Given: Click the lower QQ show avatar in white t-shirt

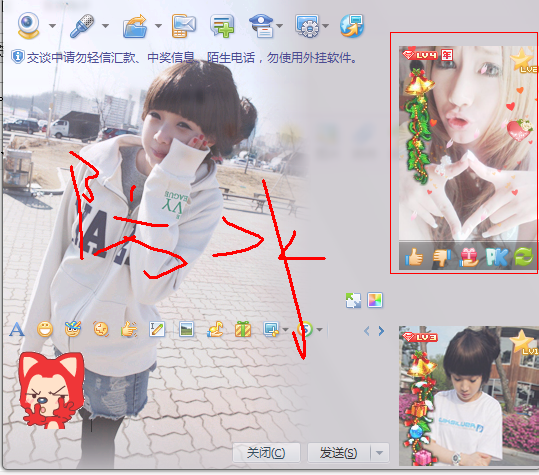Looking at the screenshot, I should coord(469,396).
